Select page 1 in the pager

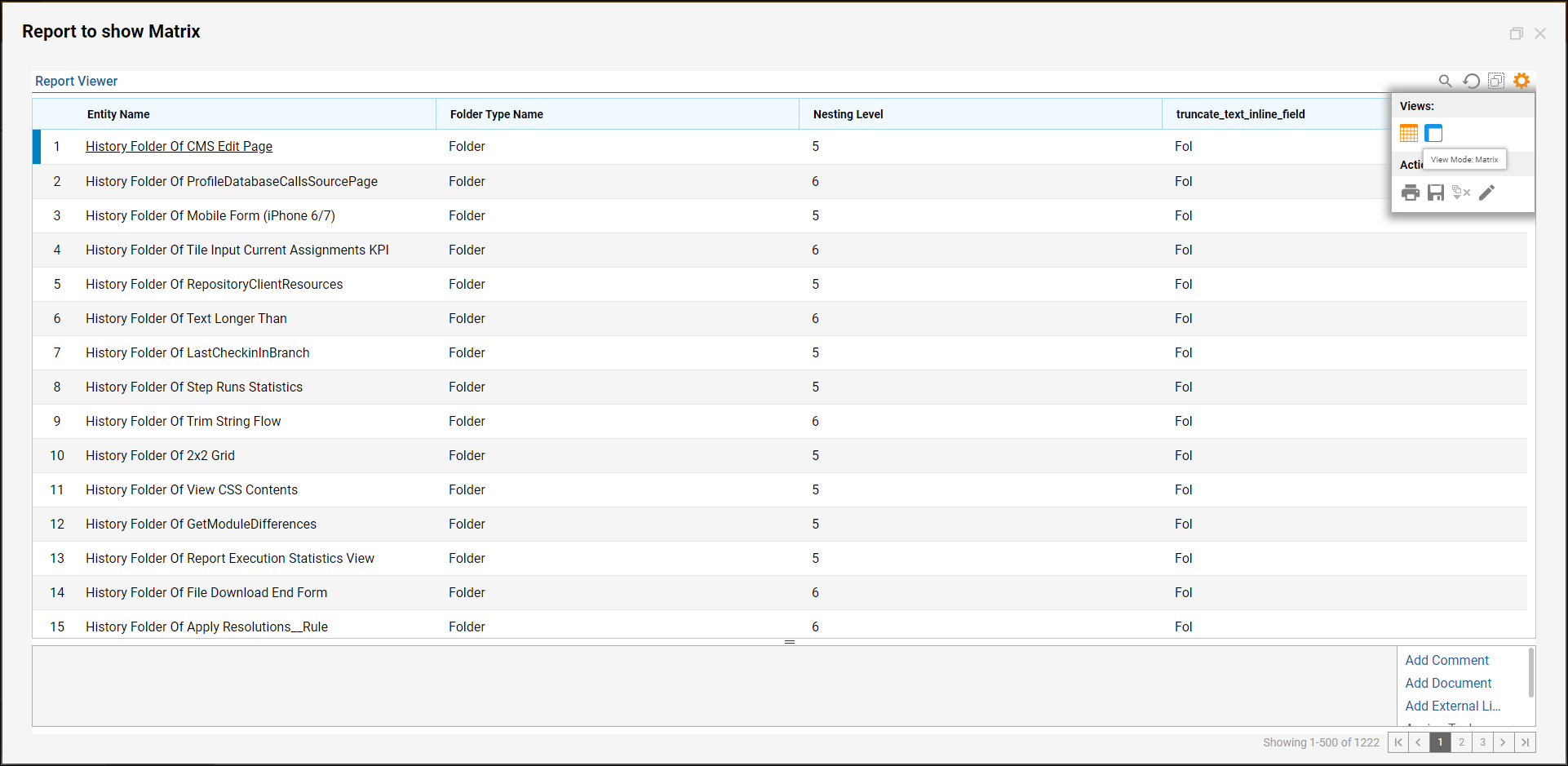coord(1441,742)
